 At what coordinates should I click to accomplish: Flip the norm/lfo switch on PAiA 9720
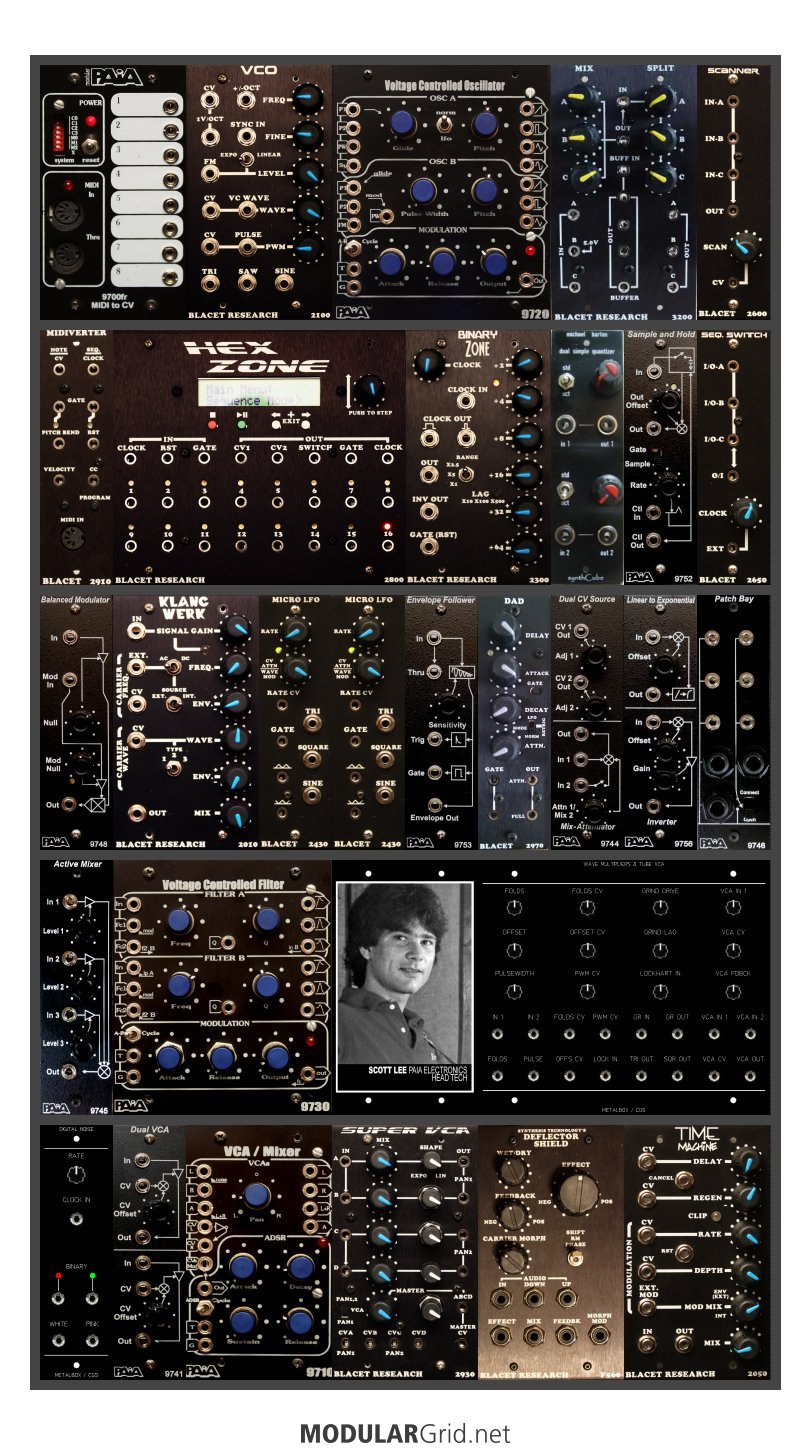tap(445, 124)
